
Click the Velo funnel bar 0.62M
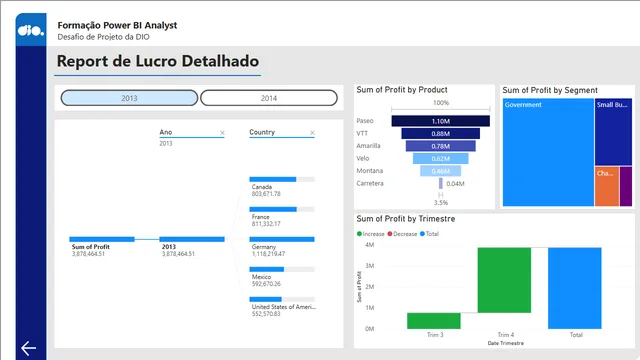point(440,158)
